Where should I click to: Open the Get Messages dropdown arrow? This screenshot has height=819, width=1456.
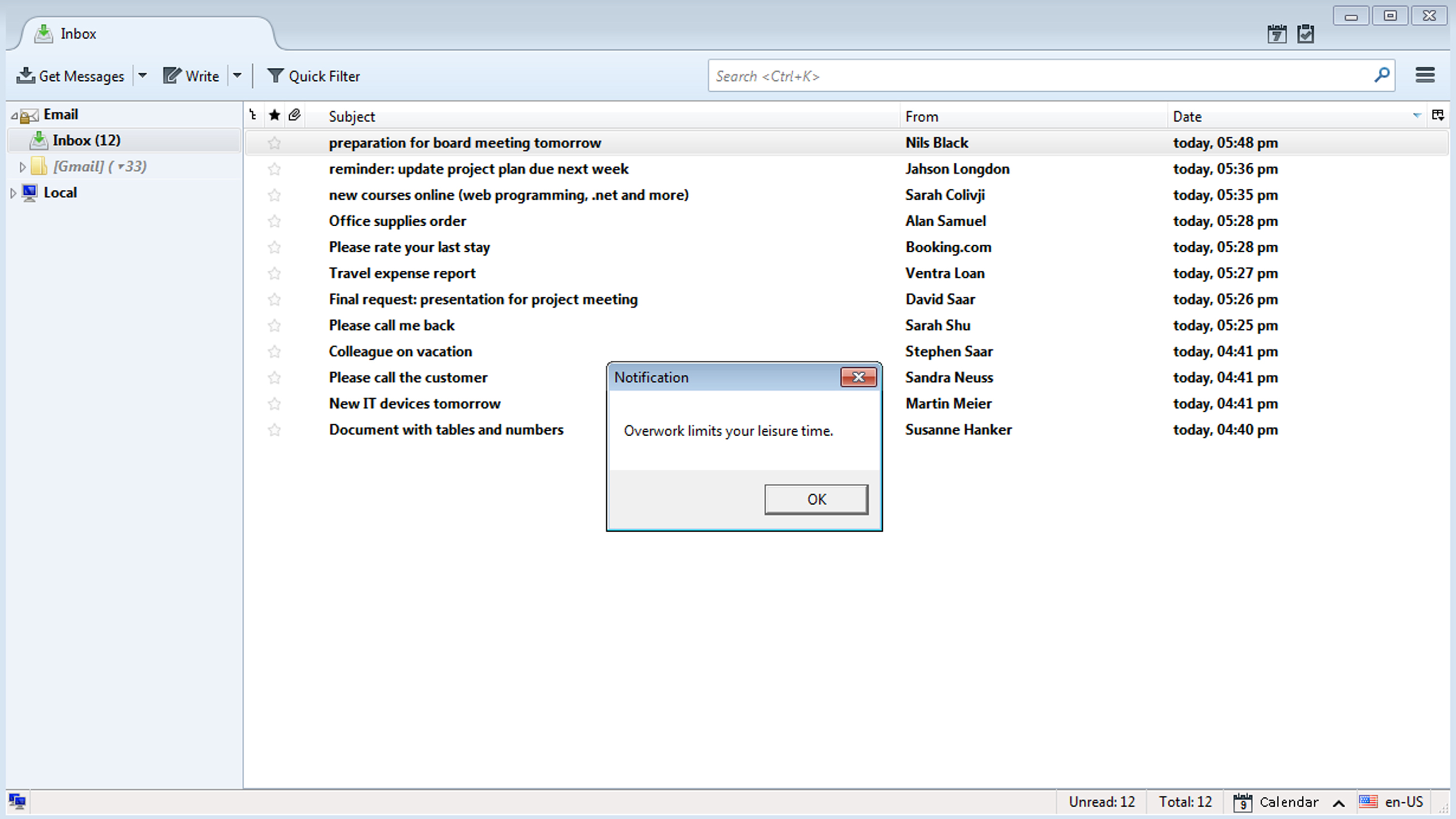click(x=143, y=76)
